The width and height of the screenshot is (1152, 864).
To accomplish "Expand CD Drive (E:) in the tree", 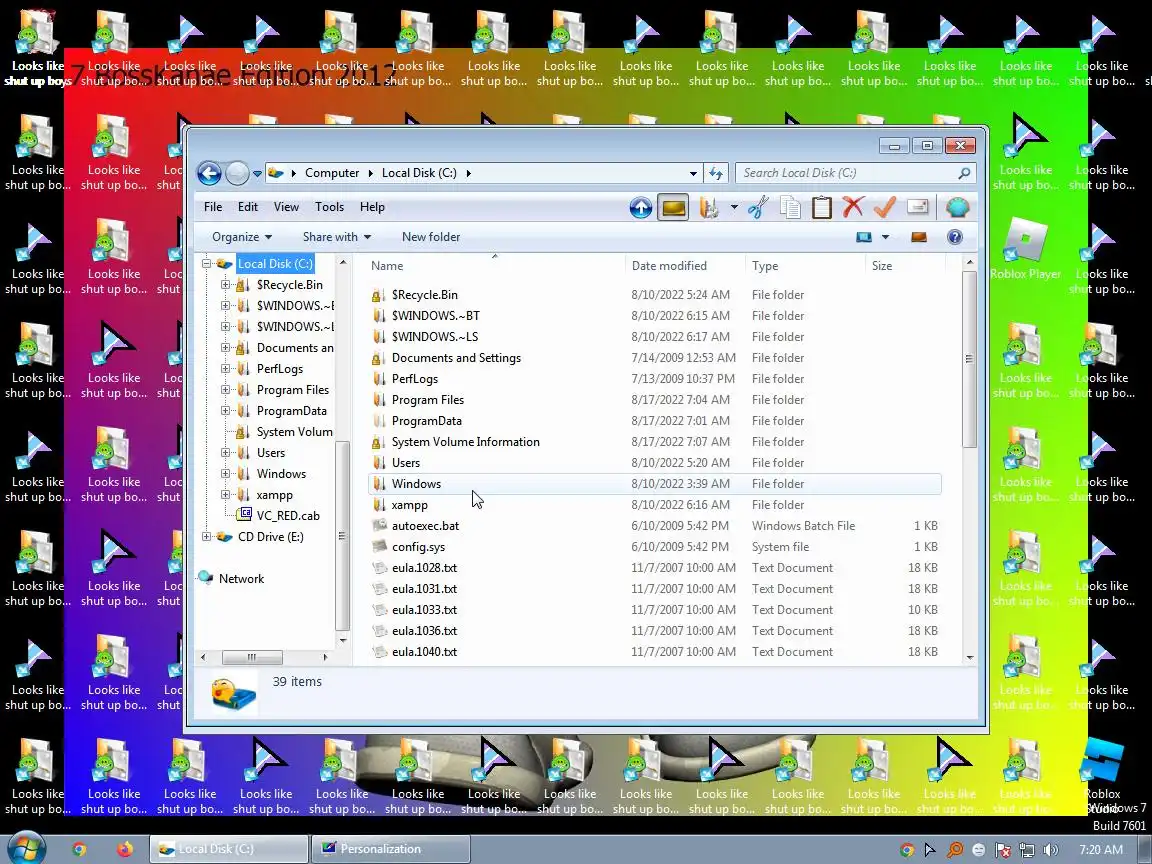I will [206, 537].
